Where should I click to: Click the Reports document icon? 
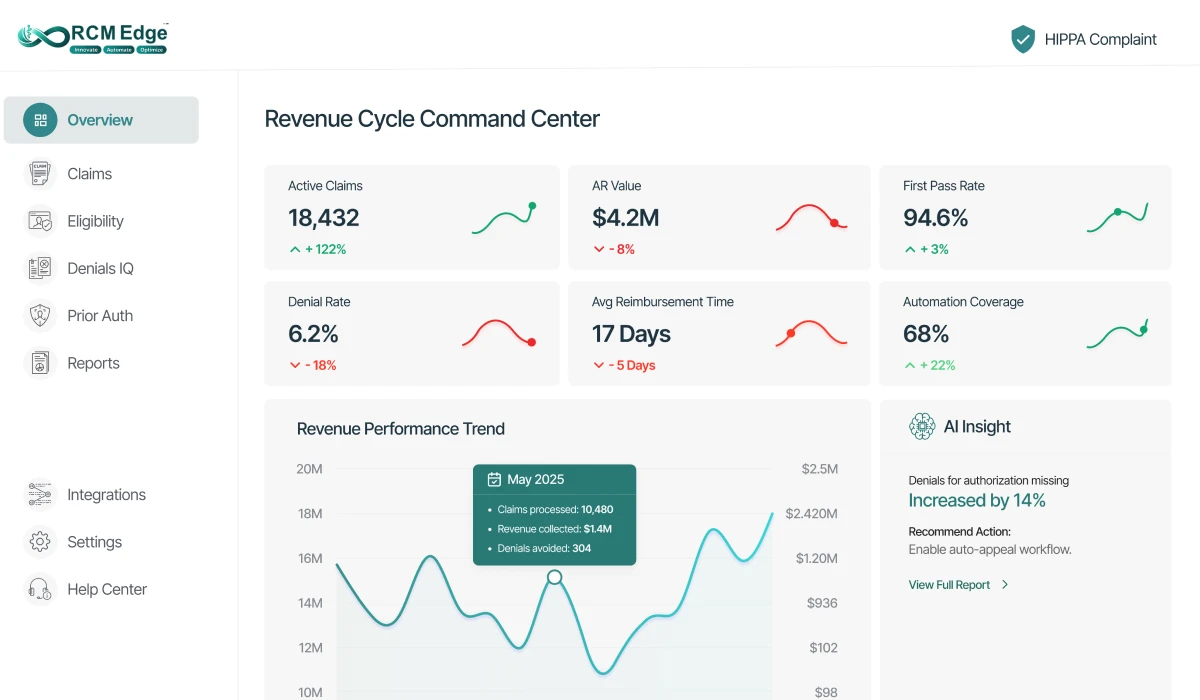pos(40,363)
